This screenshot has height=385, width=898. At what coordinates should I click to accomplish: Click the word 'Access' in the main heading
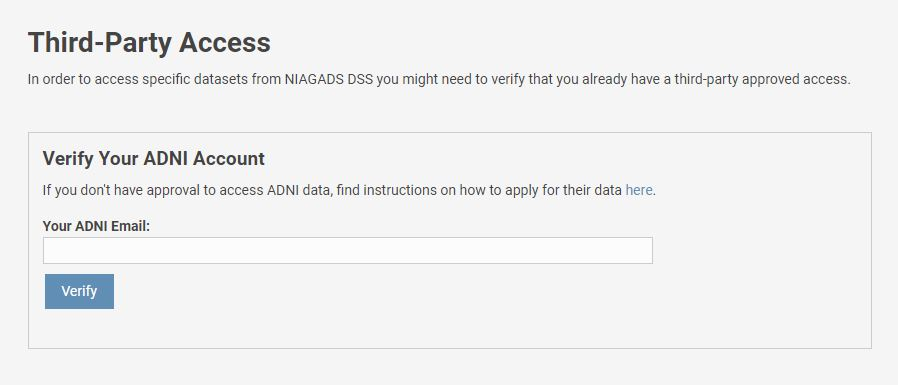click(224, 42)
